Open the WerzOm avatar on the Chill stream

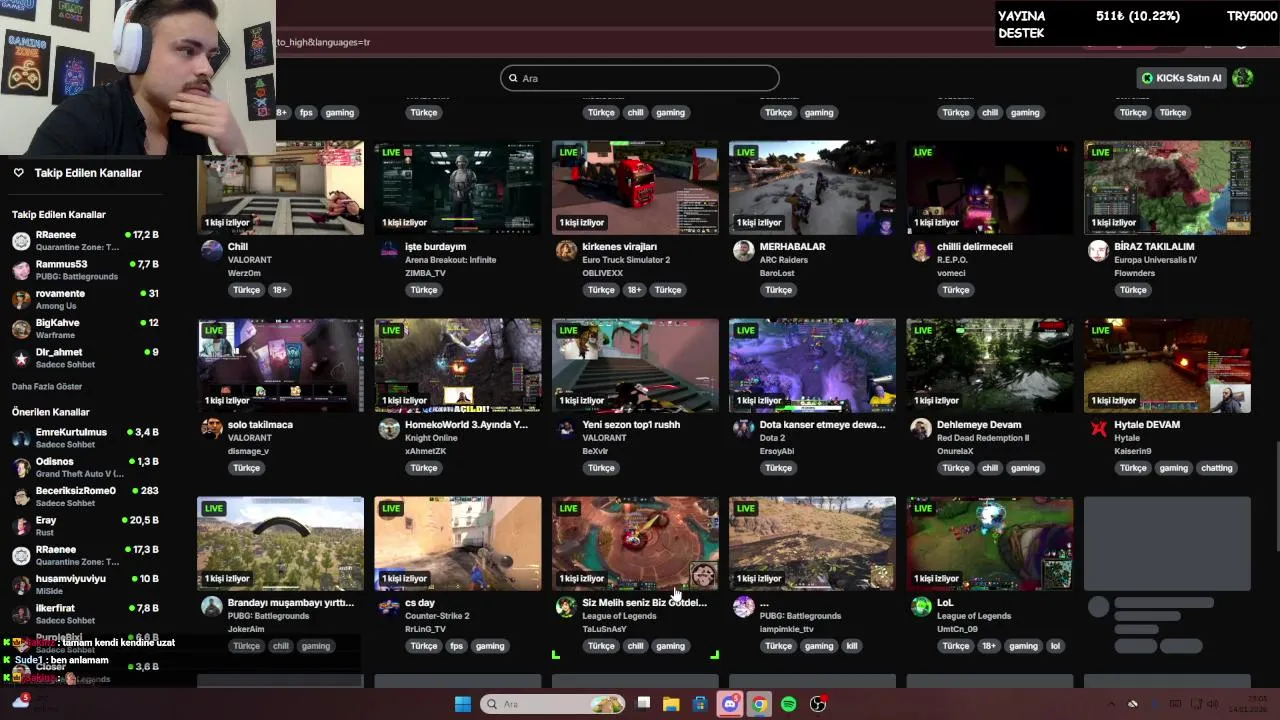click(211, 250)
